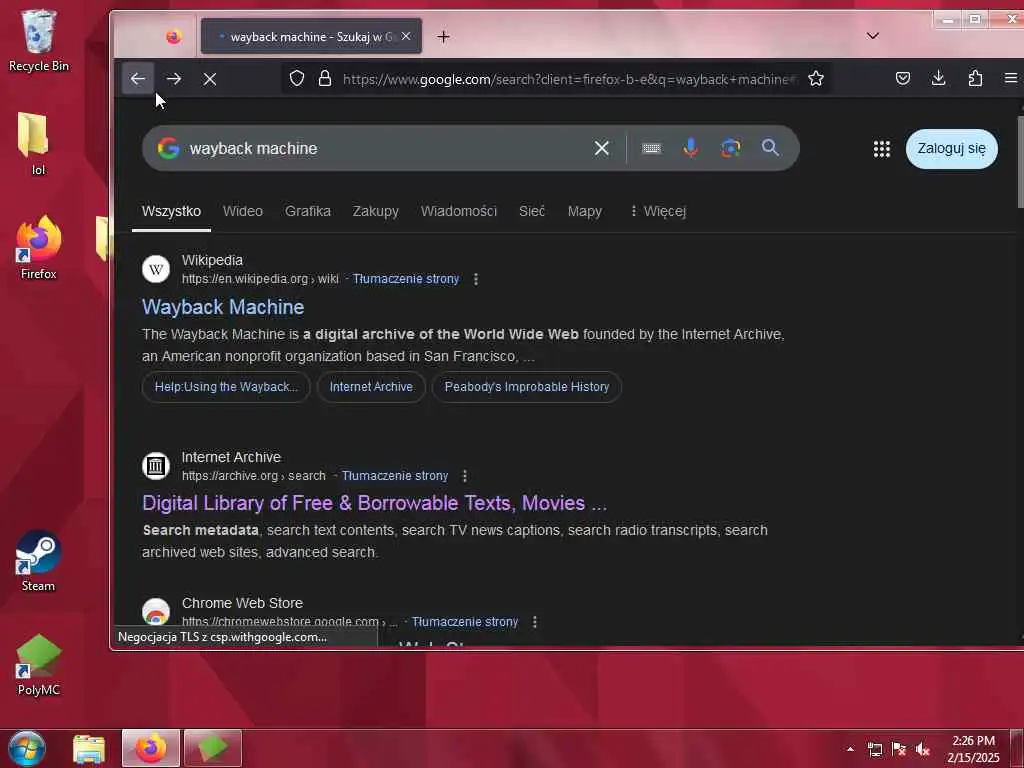
Task: Submit search with the magnifier icon
Action: (x=770, y=148)
